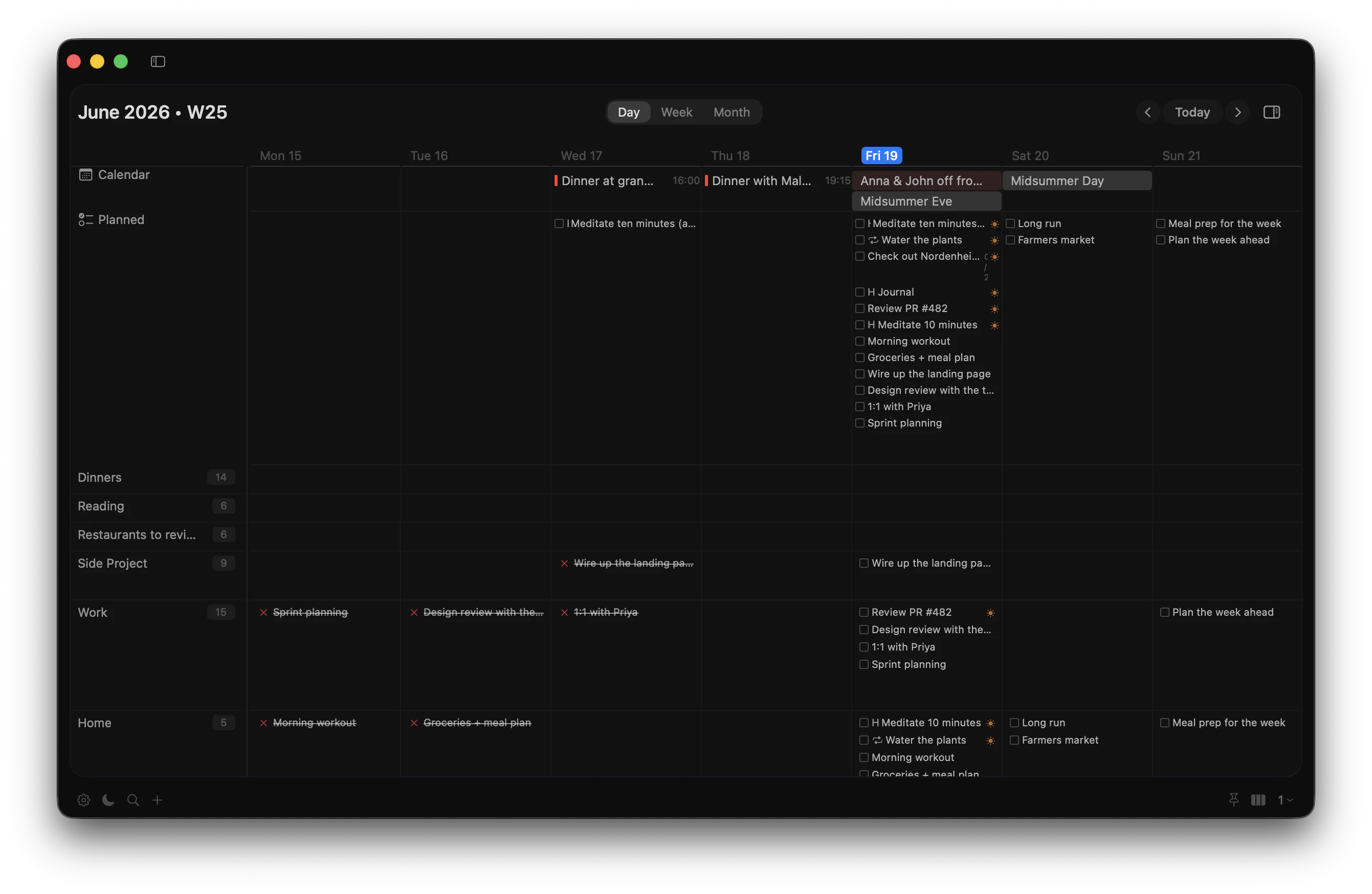The image size is (1372, 894).
Task: Click the X mark on cancelled Sprint planning
Action: click(x=263, y=612)
